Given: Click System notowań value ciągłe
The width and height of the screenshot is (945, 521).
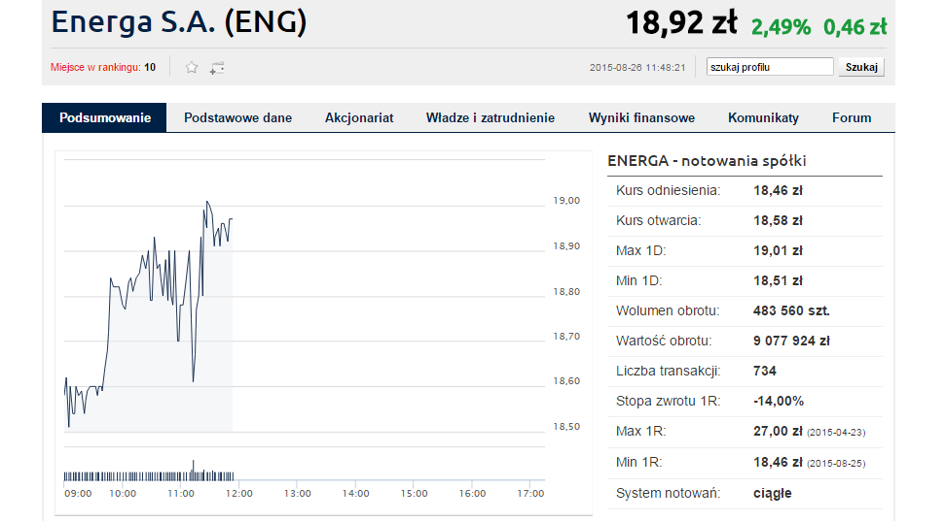Looking at the screenshot, I should [x=773, y=493].
